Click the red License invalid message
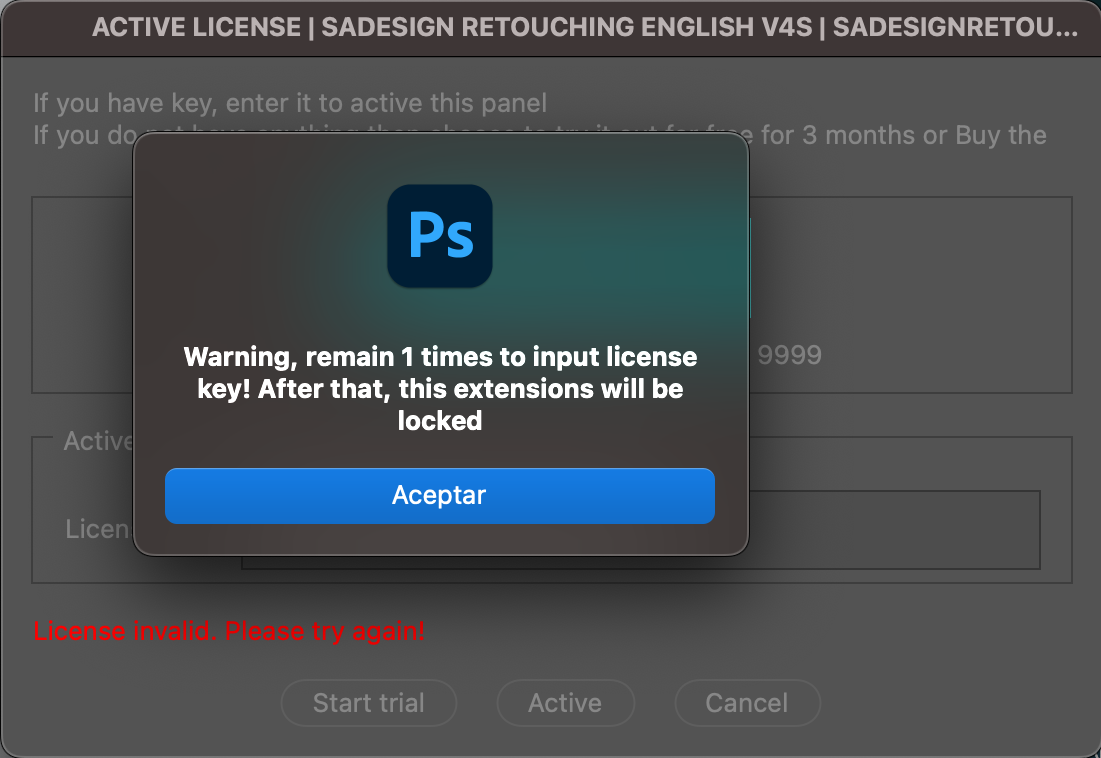Screen dimensions: 1101x758 click(229, 631)
